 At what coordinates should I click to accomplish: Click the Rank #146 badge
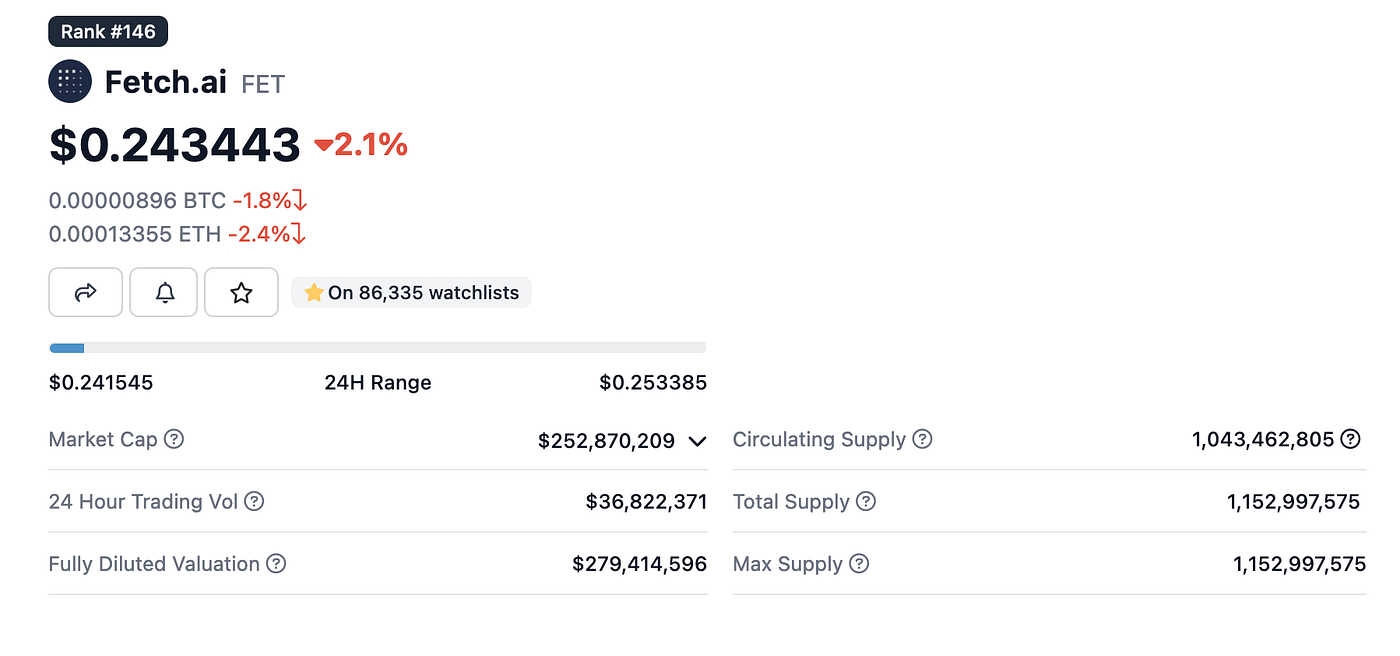pos(108,32)
